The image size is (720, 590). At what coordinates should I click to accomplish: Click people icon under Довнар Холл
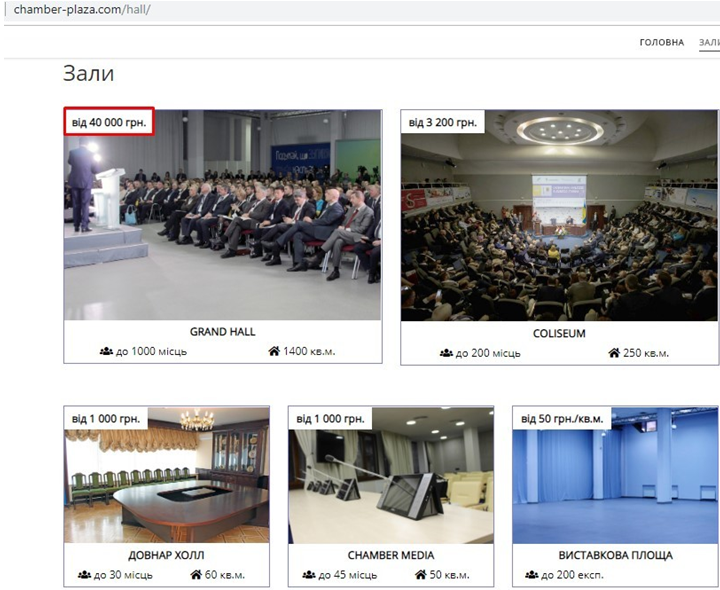tap(84, 575)
